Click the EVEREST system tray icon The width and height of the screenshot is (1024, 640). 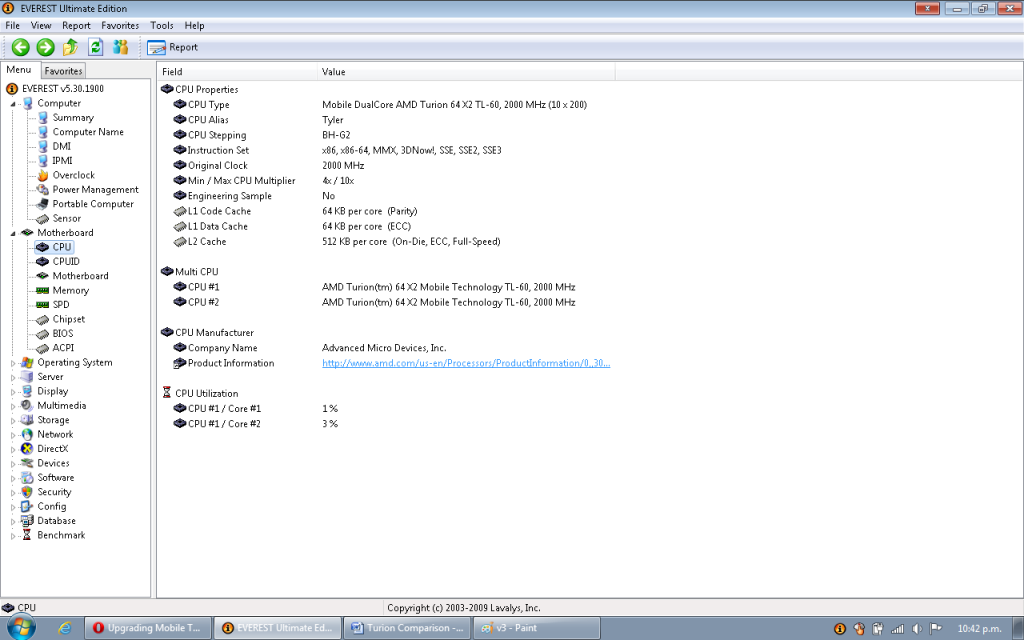pyautogui.click(x=840, y=629)
